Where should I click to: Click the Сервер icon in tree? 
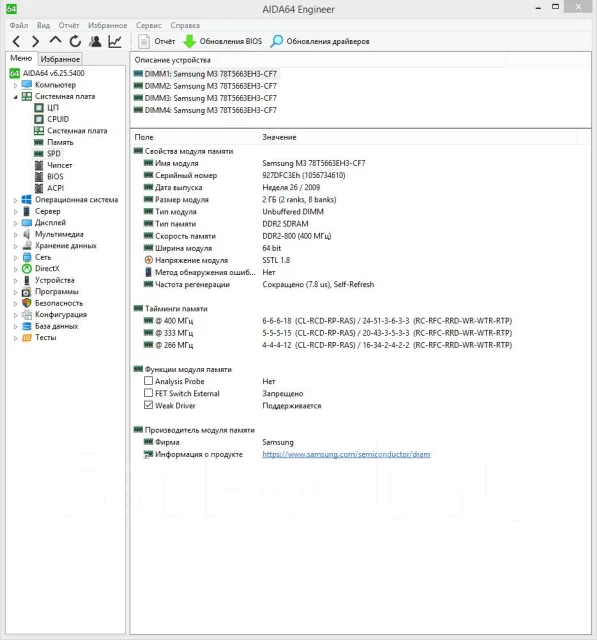(27, 211)
